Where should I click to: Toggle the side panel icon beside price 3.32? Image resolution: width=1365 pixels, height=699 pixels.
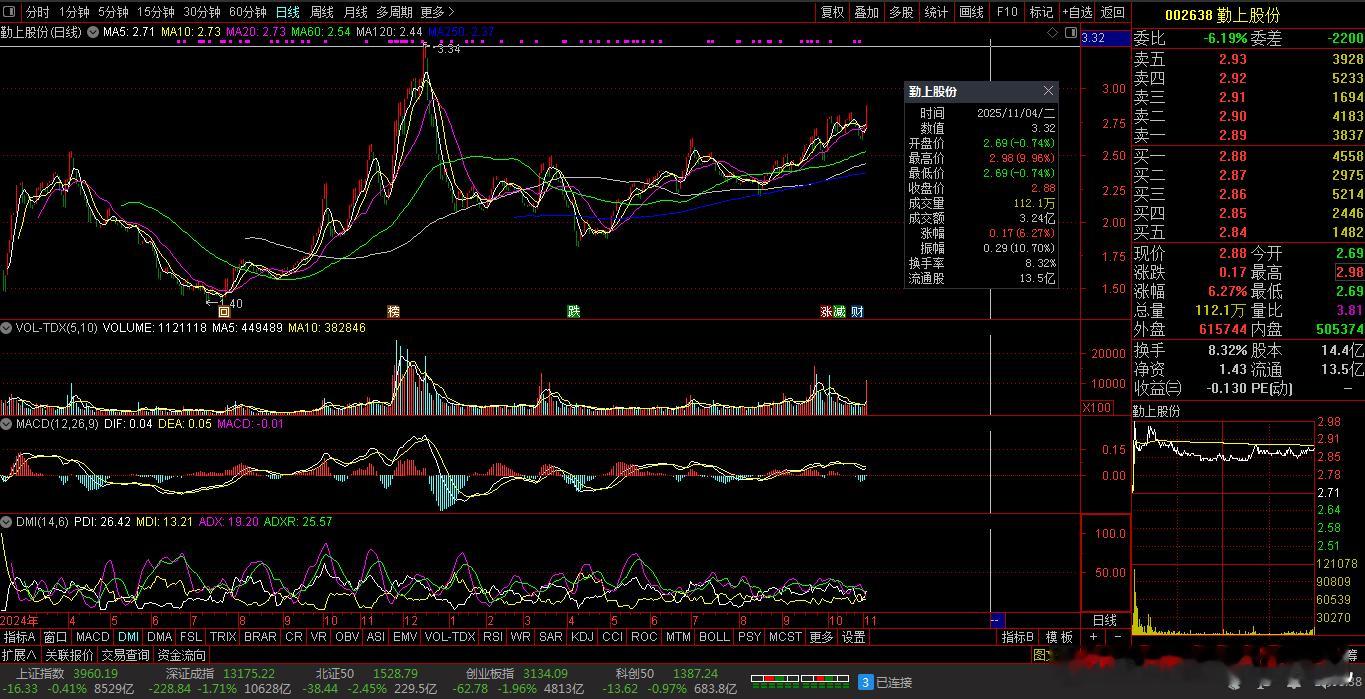(1070, 33)
